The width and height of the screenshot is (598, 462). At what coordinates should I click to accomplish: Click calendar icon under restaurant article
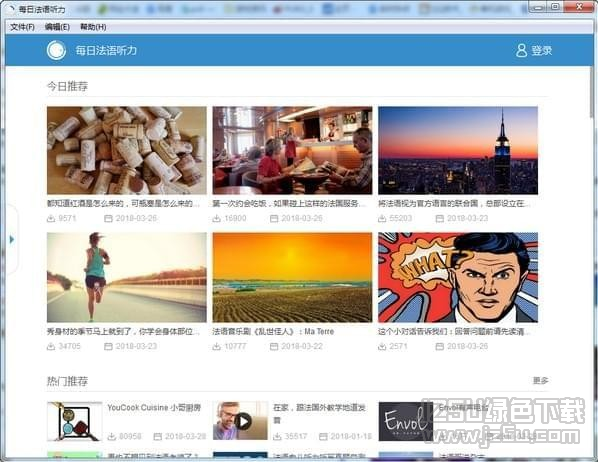[x=274, y=219]
